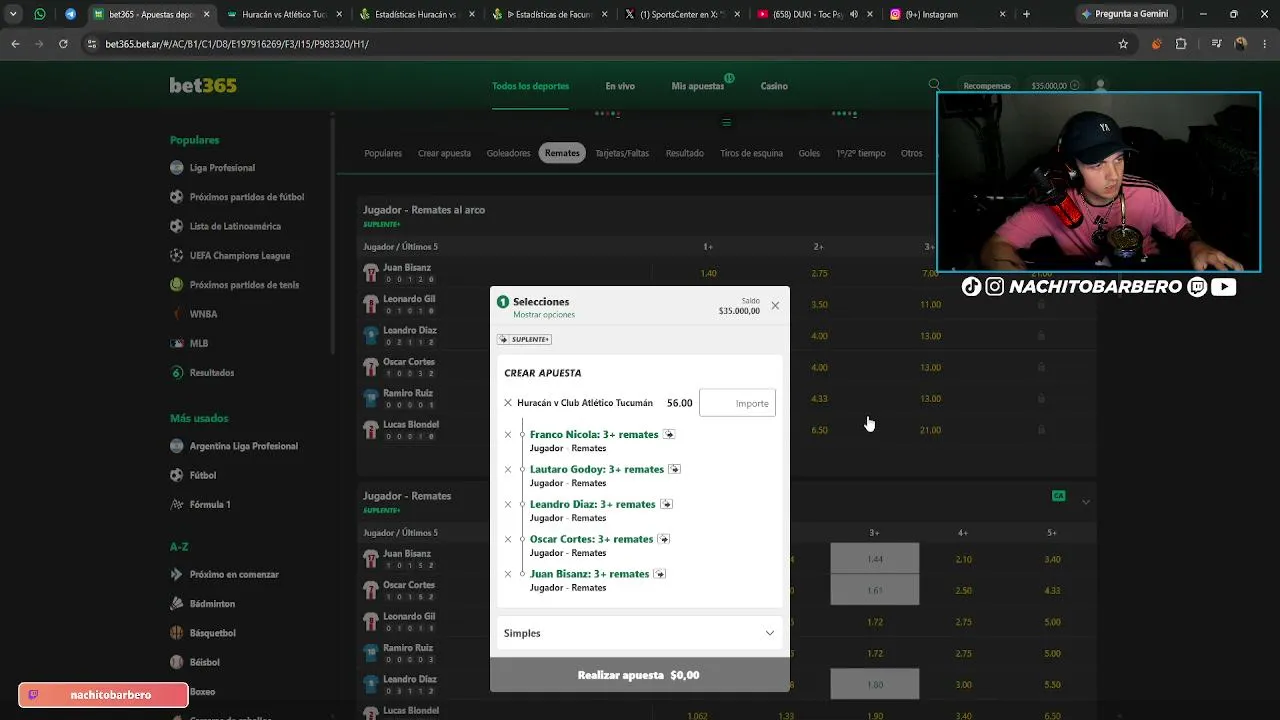Viewport: 1280px width, 720px height.
Task: Bookmark this page with the star icon
Action: pos(1123,44)
